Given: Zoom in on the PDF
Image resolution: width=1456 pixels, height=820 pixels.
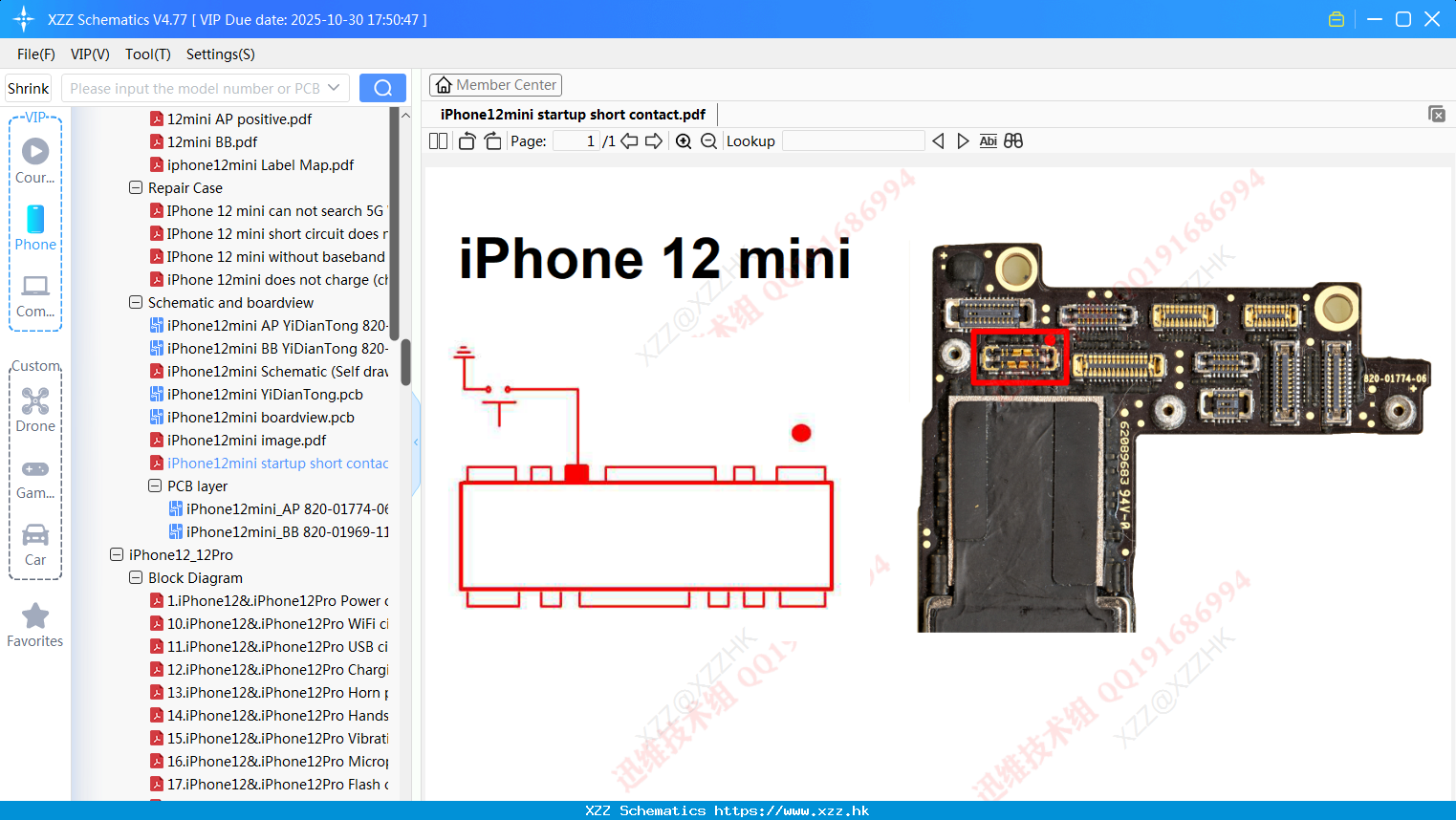Looking at the screenshot, I should click(684, 141).
